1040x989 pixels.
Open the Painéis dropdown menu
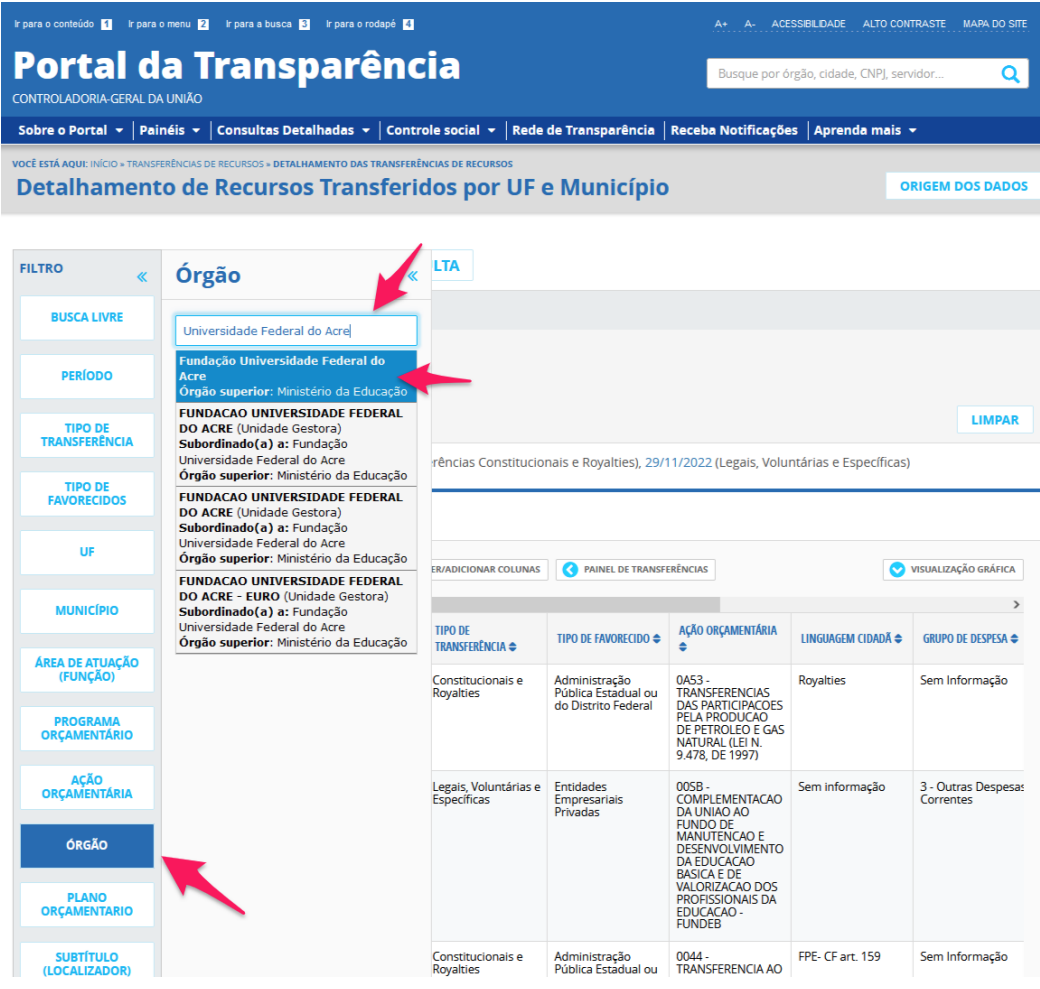click(170, 130)
